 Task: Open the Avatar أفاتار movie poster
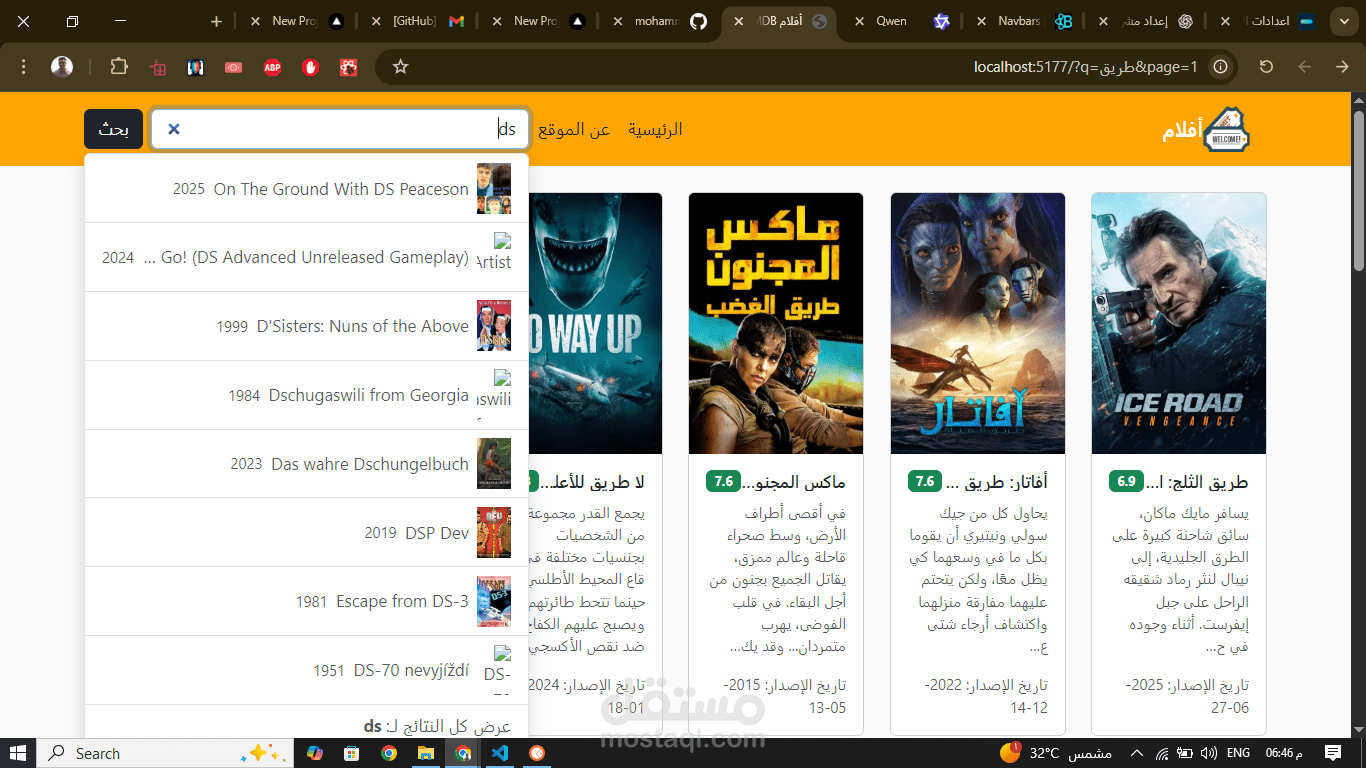point(978,323)
